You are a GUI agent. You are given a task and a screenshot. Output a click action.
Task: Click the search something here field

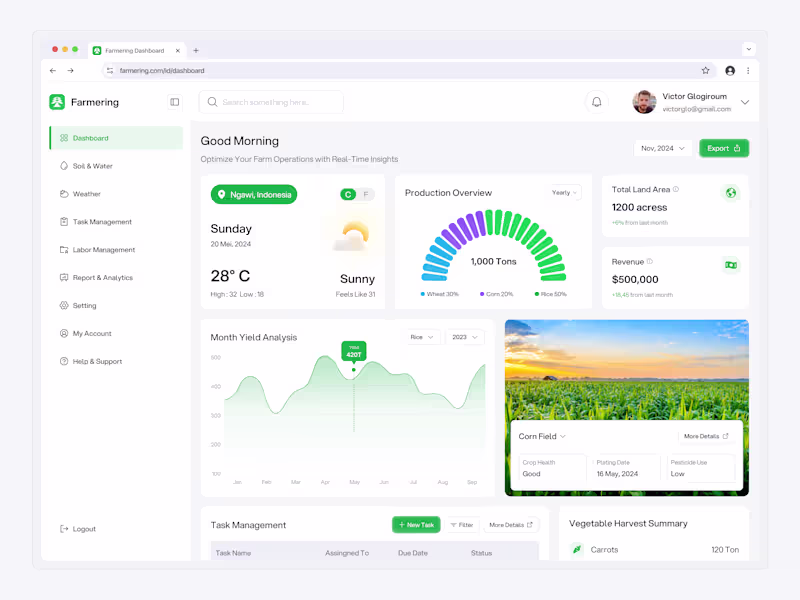point(271,102)
